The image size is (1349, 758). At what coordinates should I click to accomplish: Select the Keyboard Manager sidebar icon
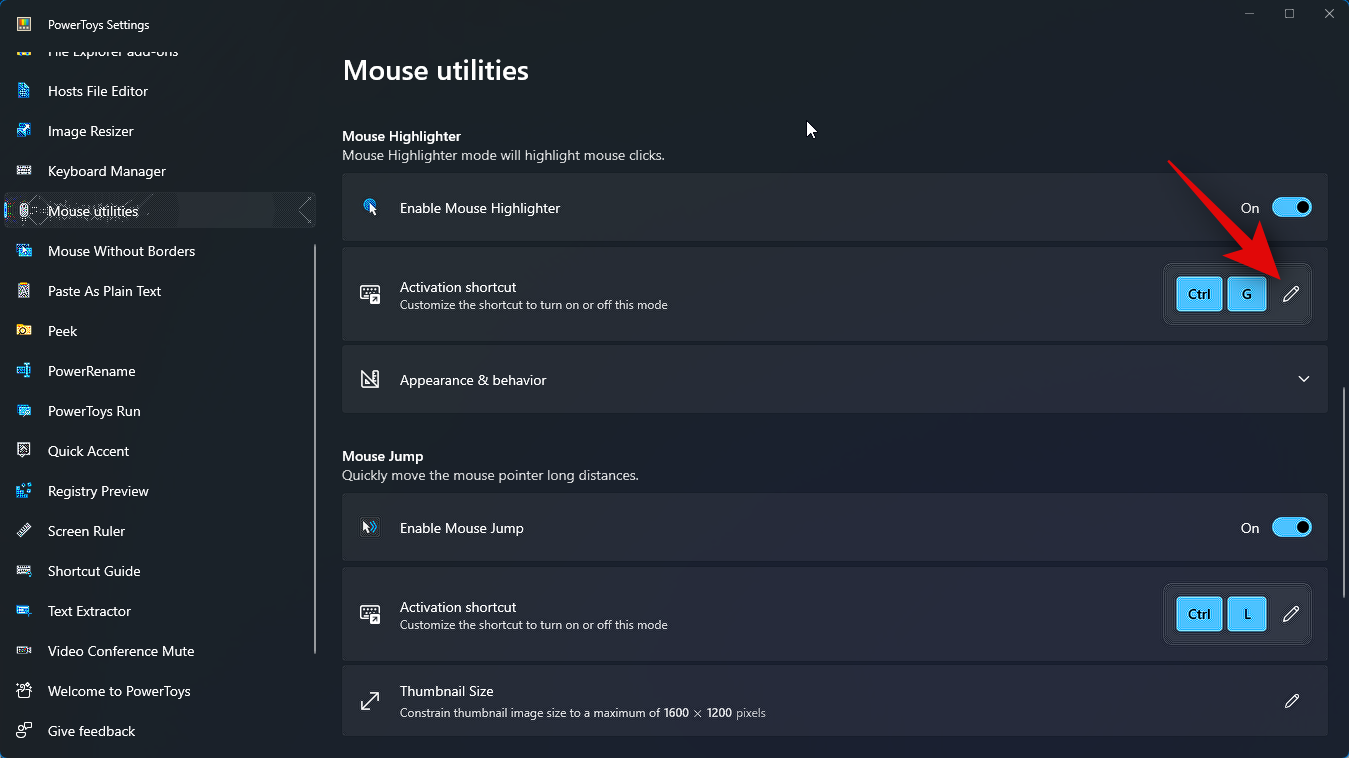point(23,170)
